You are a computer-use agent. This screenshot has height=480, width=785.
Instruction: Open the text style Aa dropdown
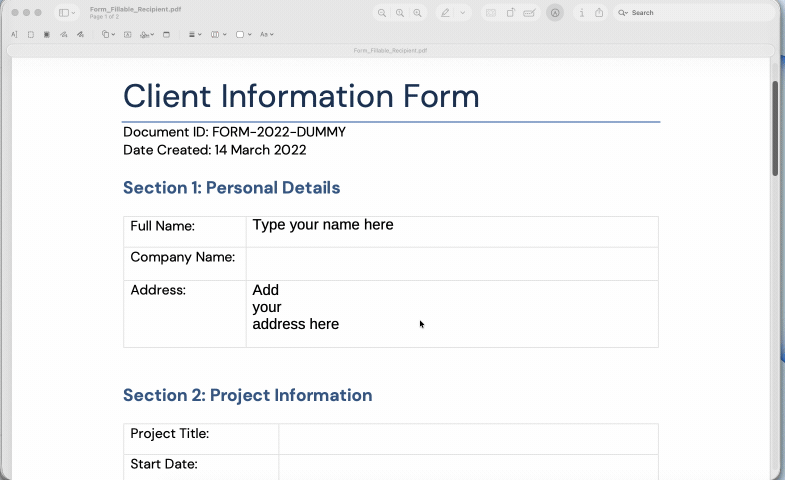[x=267, y=35]
